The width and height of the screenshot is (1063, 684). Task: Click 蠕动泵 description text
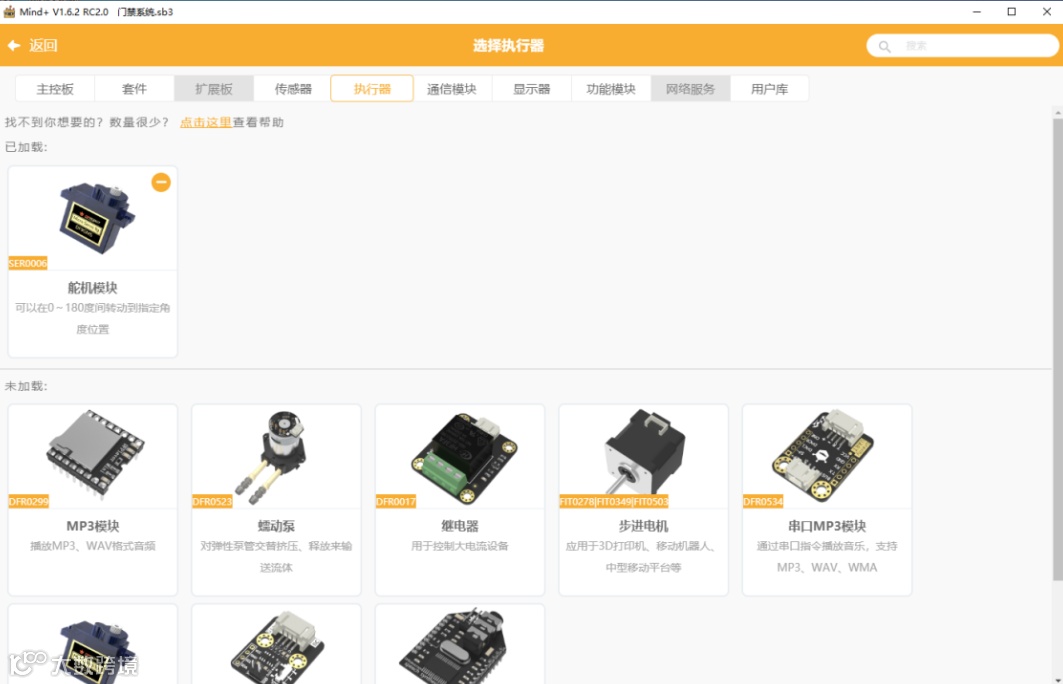point(276,557)
